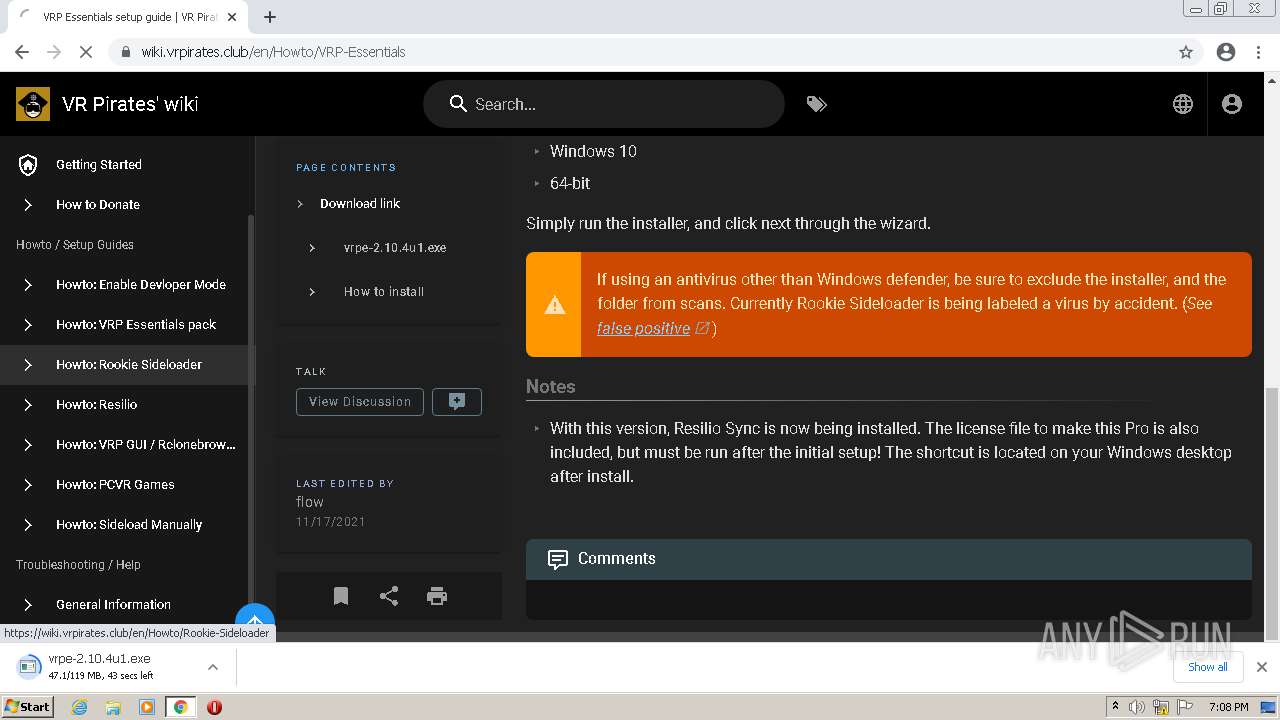Expand Howto: VRP Essentials pack chevron

point(28,325)
